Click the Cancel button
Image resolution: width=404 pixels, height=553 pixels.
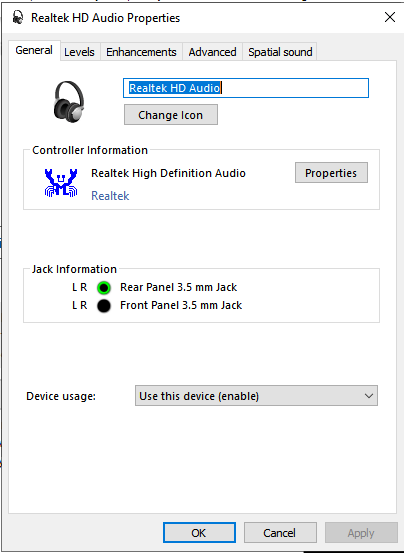280,533
